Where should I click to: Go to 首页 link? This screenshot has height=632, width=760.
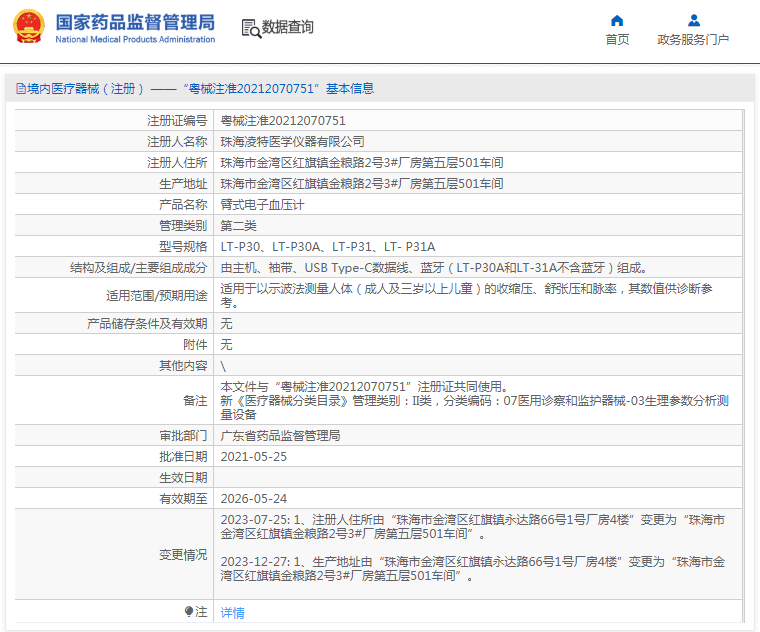[x=618, y=40]
